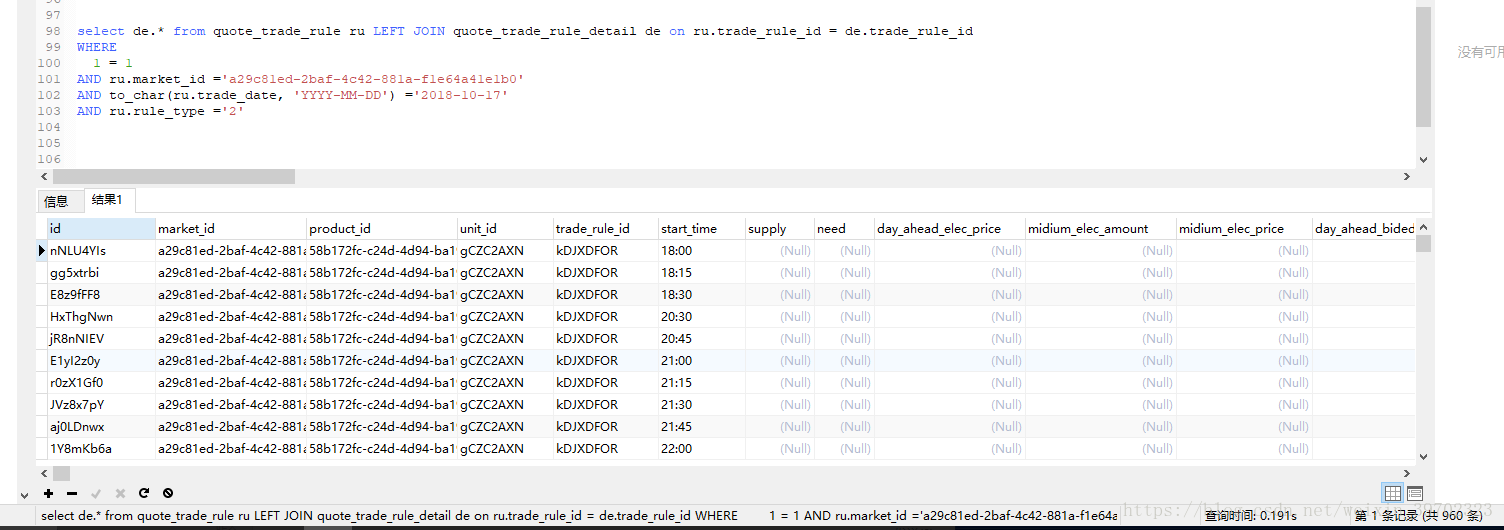Screen dimensions: 1504x530
Task: Refresh the result grid
Action: [x=144, y=493]
